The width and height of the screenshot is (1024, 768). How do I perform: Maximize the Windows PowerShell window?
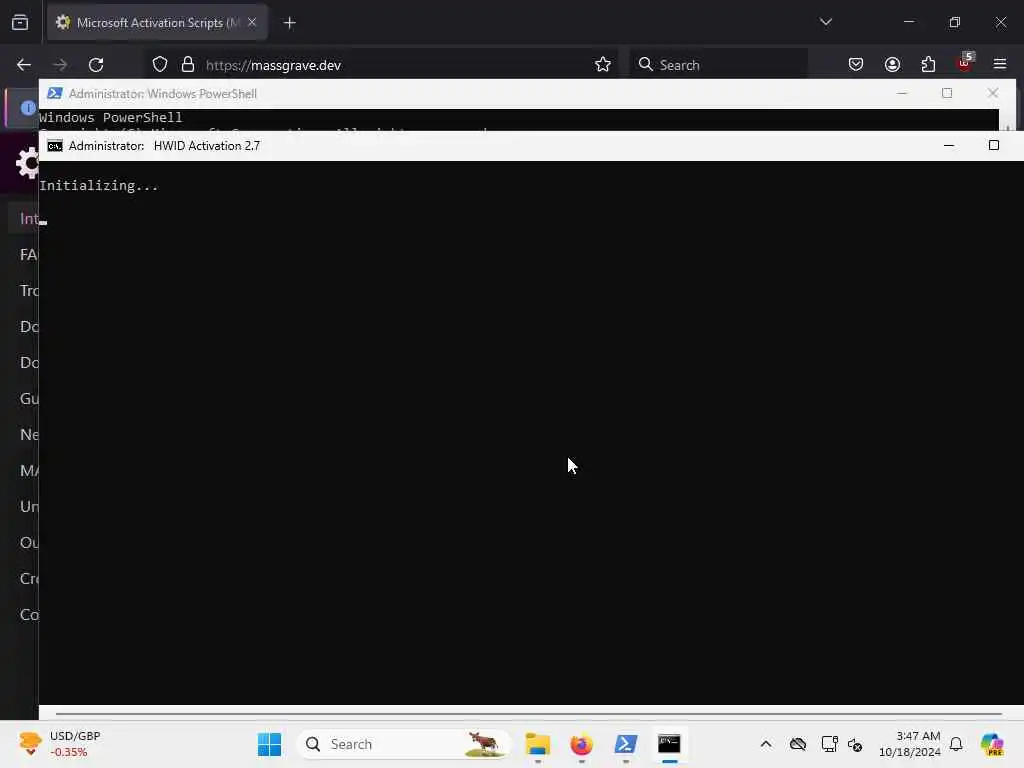pyautogui.click(x=947, y=93)
